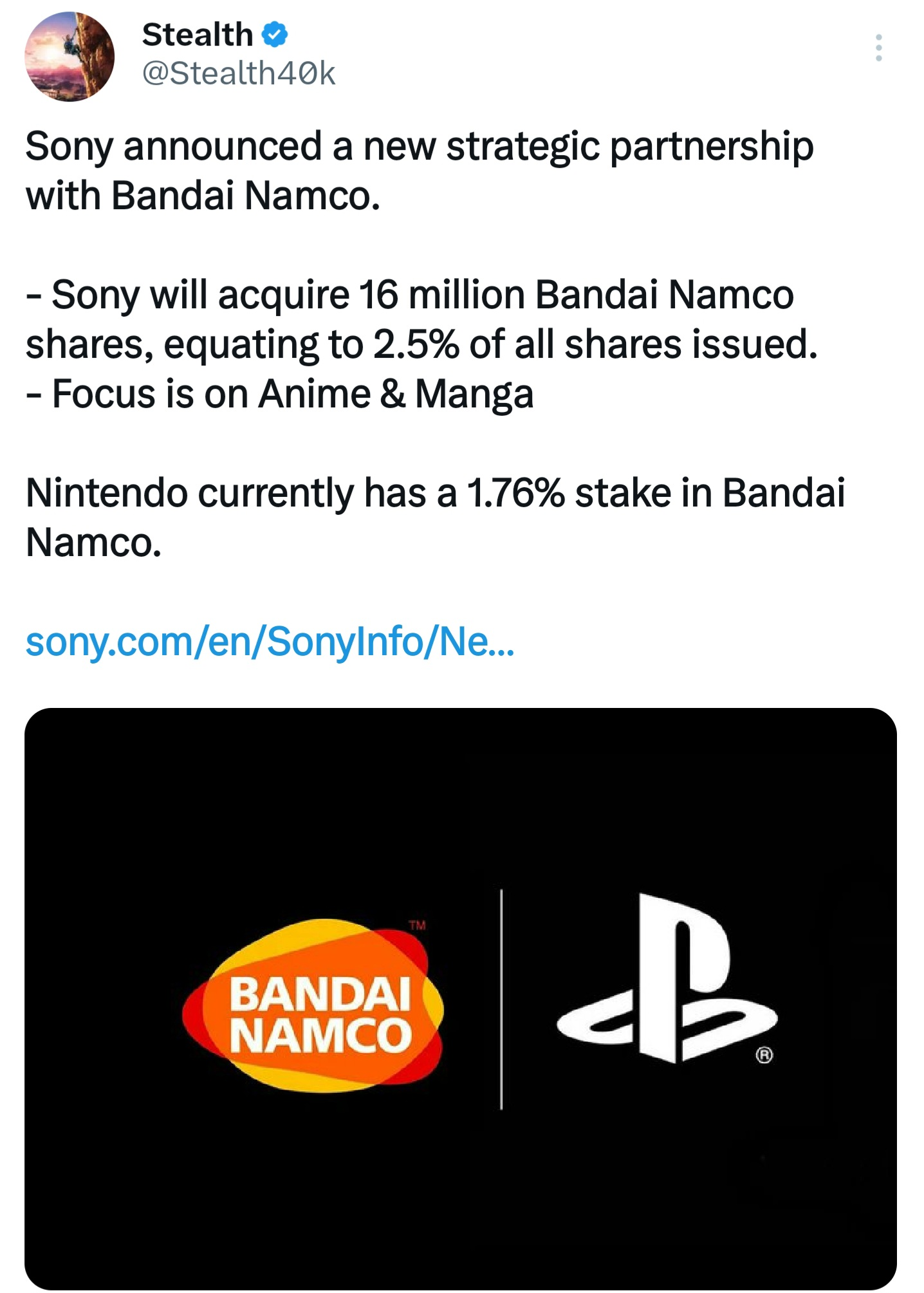Click the "Nintendo currently has a 1.76% stake" line
This screenshot has width=924, height=1293.
[435, 494]
